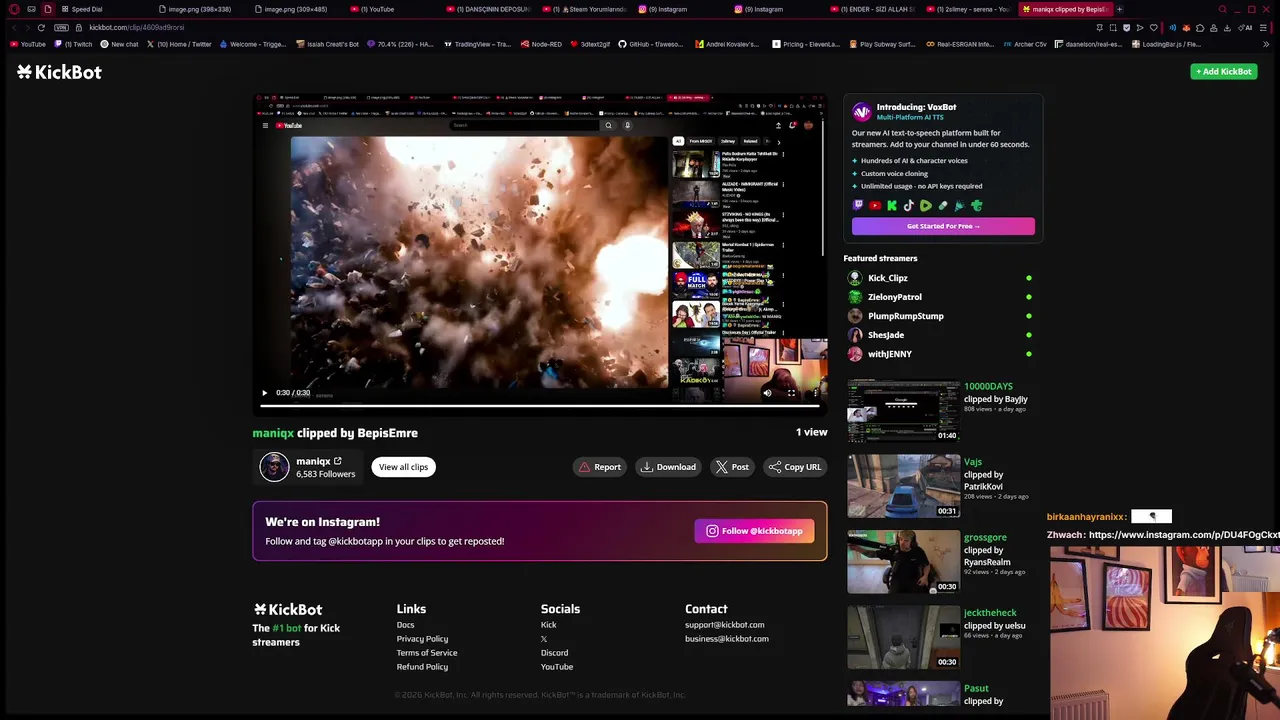Open the jecktheheck clip thumbnail

[x=903, y=637]
